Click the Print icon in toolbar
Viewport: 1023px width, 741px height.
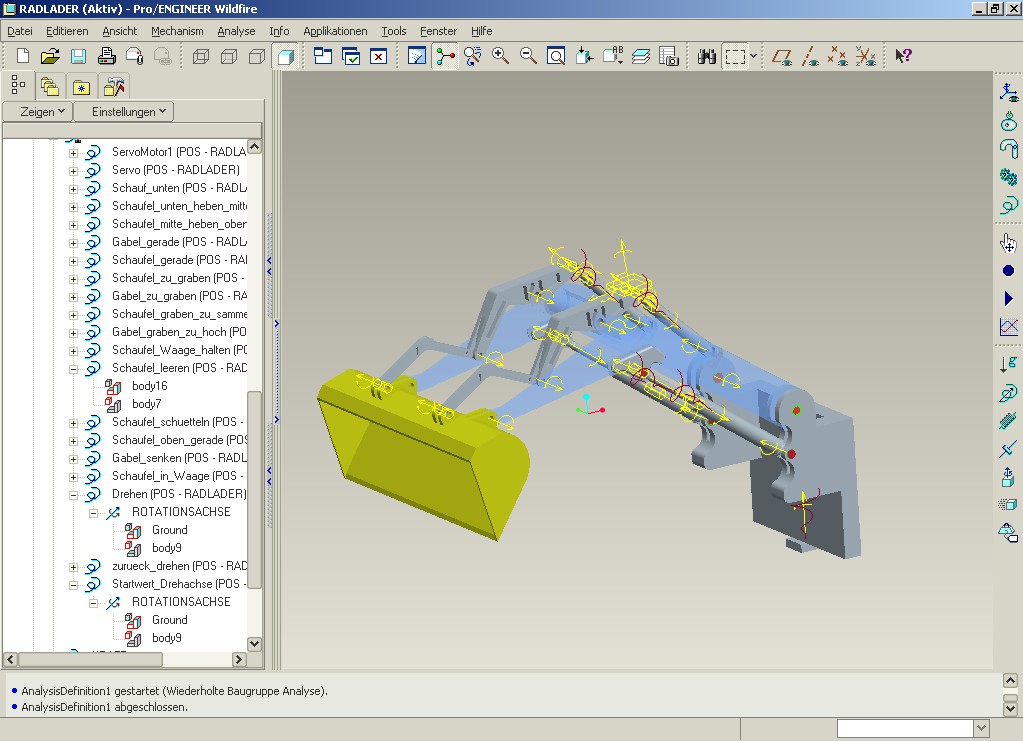pos(106,57)
